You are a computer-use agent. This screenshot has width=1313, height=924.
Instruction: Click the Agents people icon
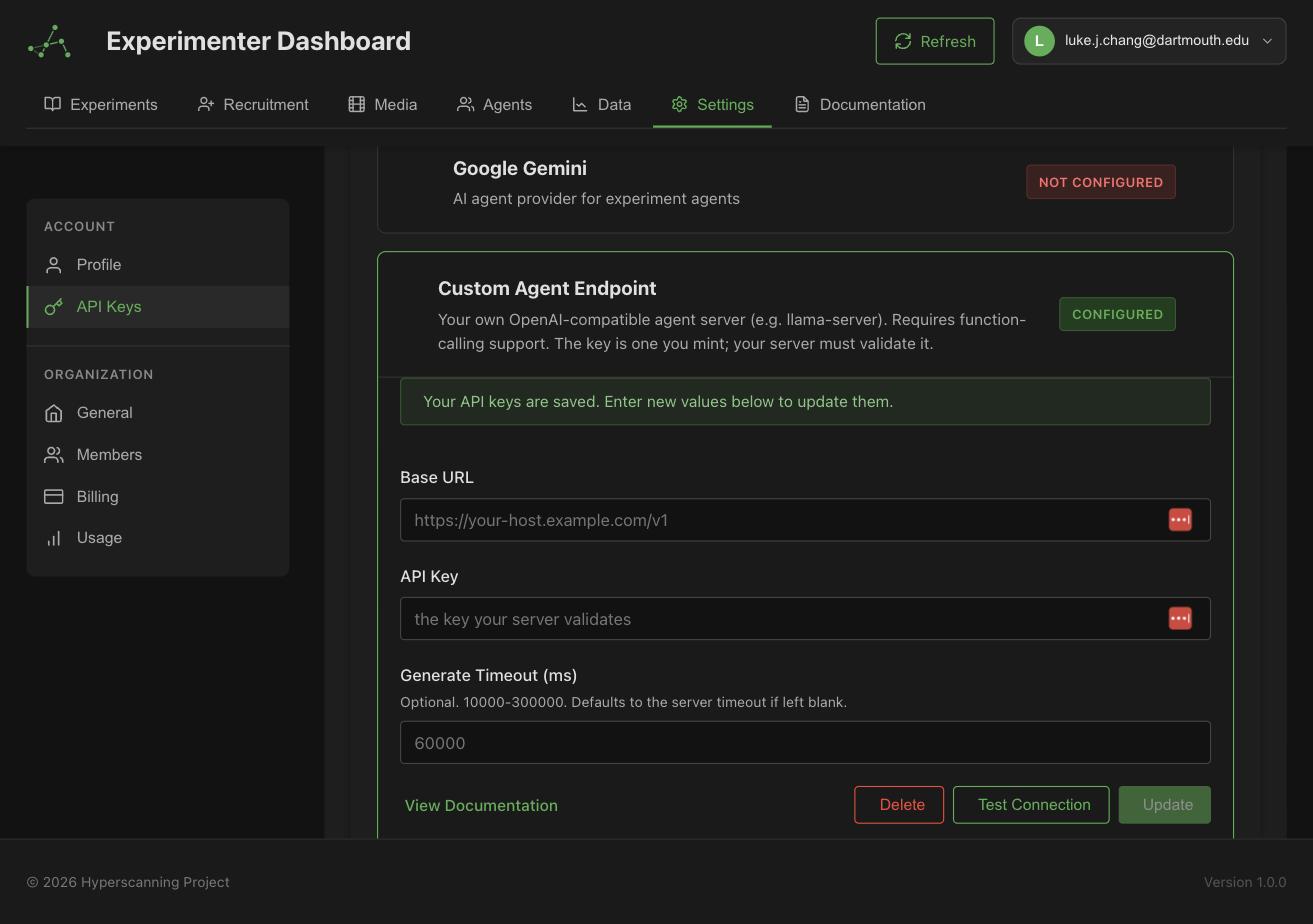(465, 104)
